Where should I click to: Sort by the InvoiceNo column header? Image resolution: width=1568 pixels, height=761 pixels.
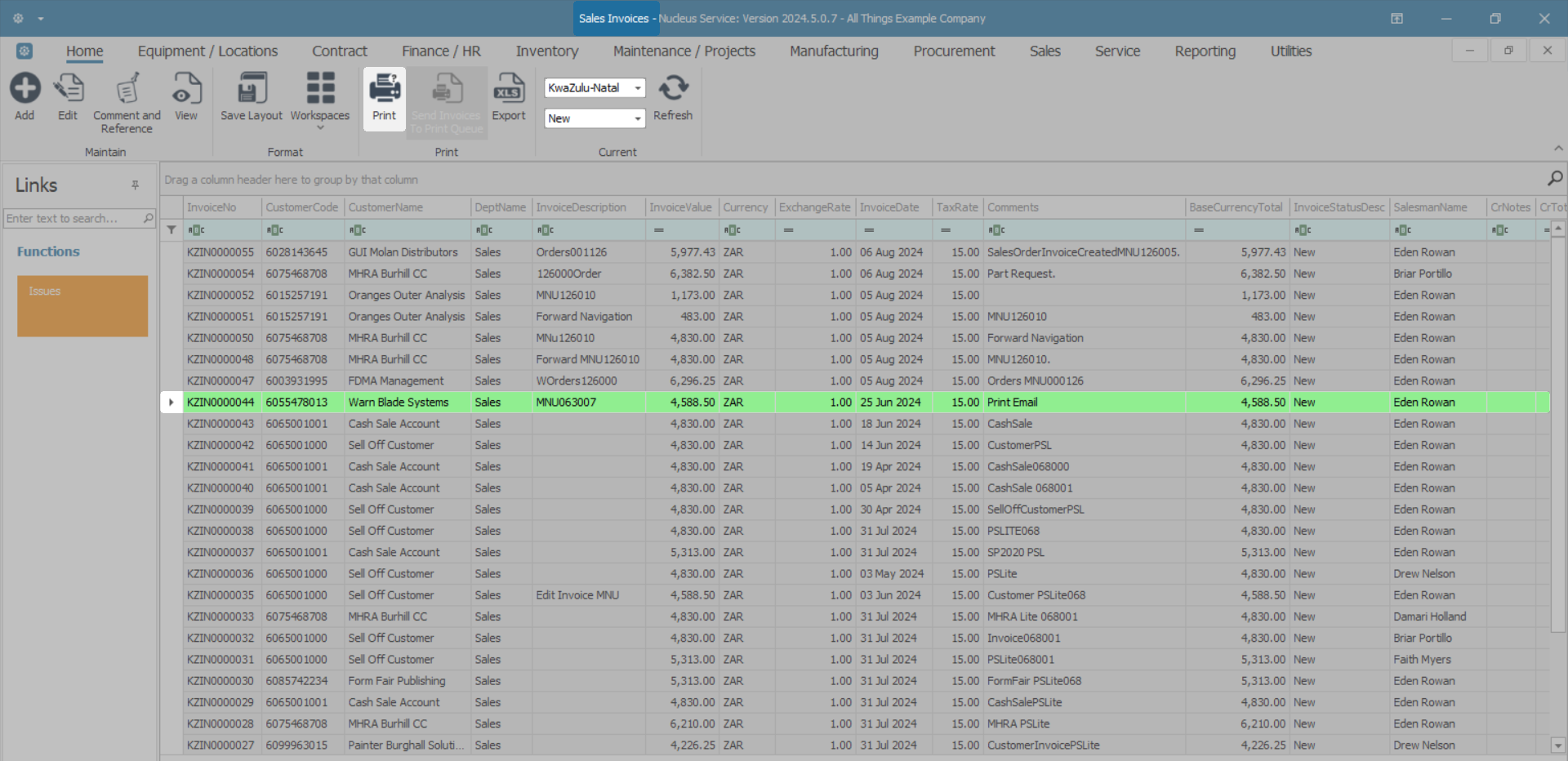pyautogui.click(x=223, y=207)
